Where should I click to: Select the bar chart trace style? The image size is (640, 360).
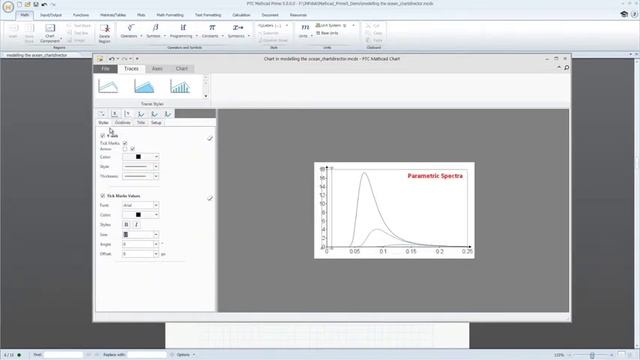180,86
